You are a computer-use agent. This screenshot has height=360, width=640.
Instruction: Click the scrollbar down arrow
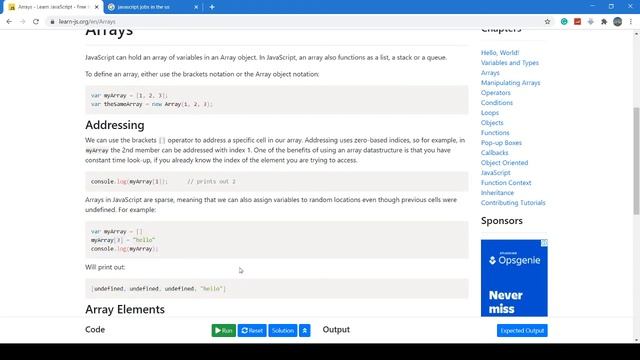[636, 340]
